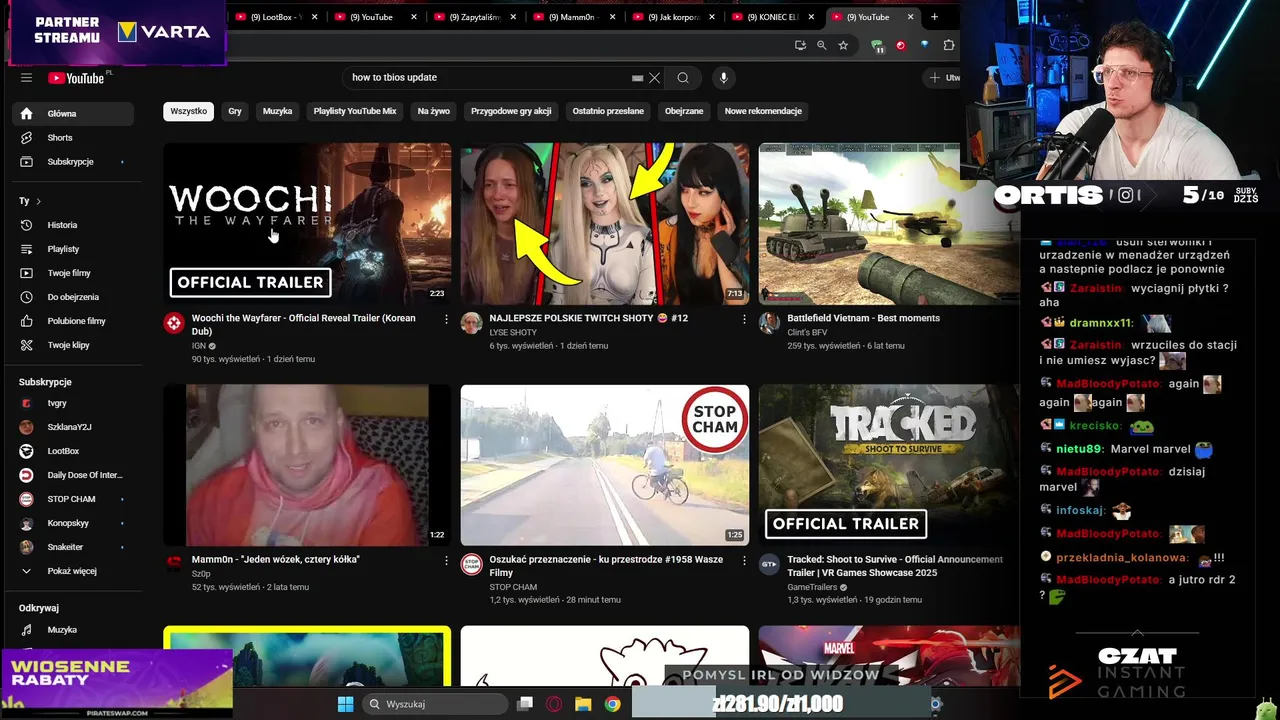
Task: Start voice search with microphone icon
Action: tap(723, 78)
